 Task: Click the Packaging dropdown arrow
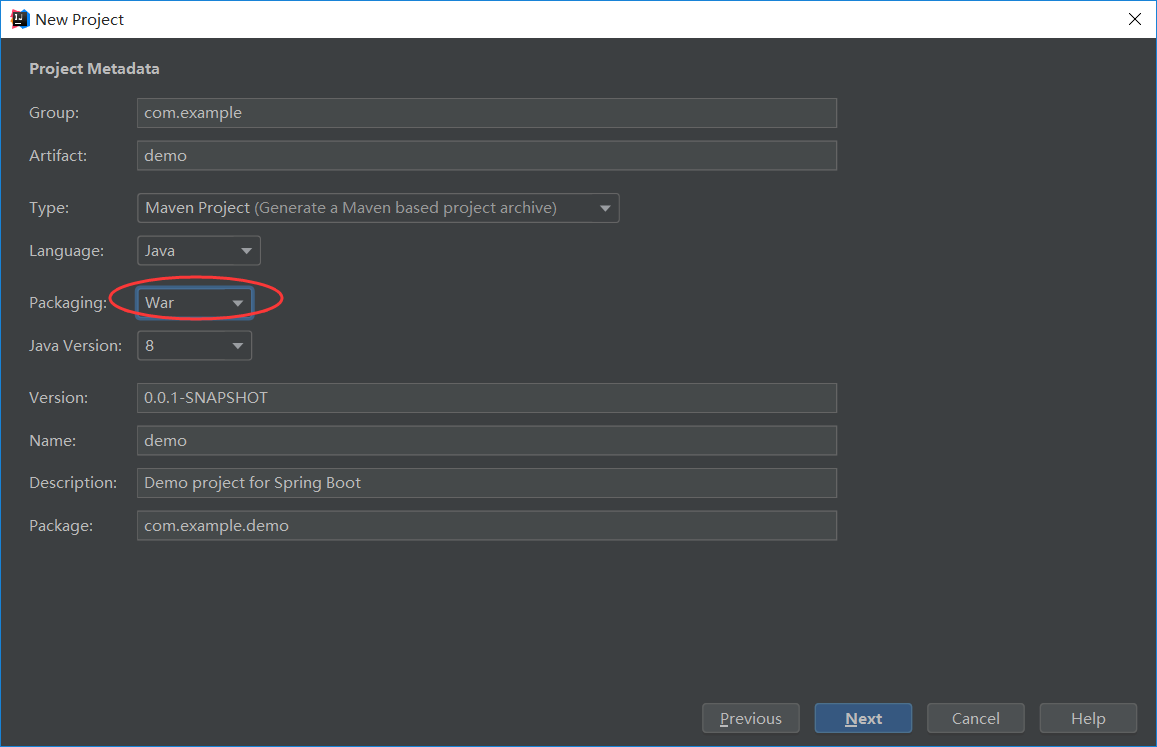[238, 302]
